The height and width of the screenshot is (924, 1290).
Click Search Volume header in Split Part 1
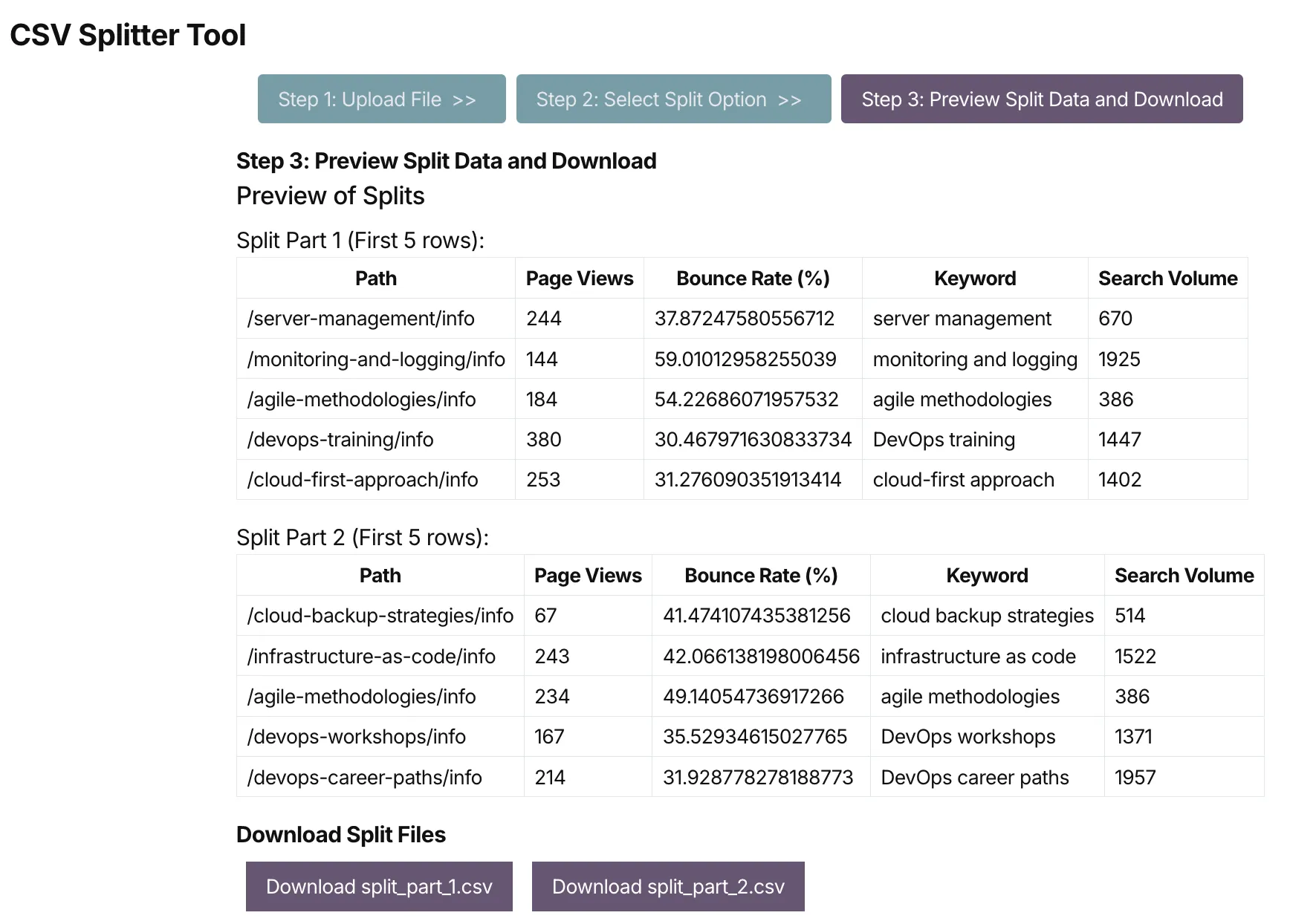[x=1167, y=279]
